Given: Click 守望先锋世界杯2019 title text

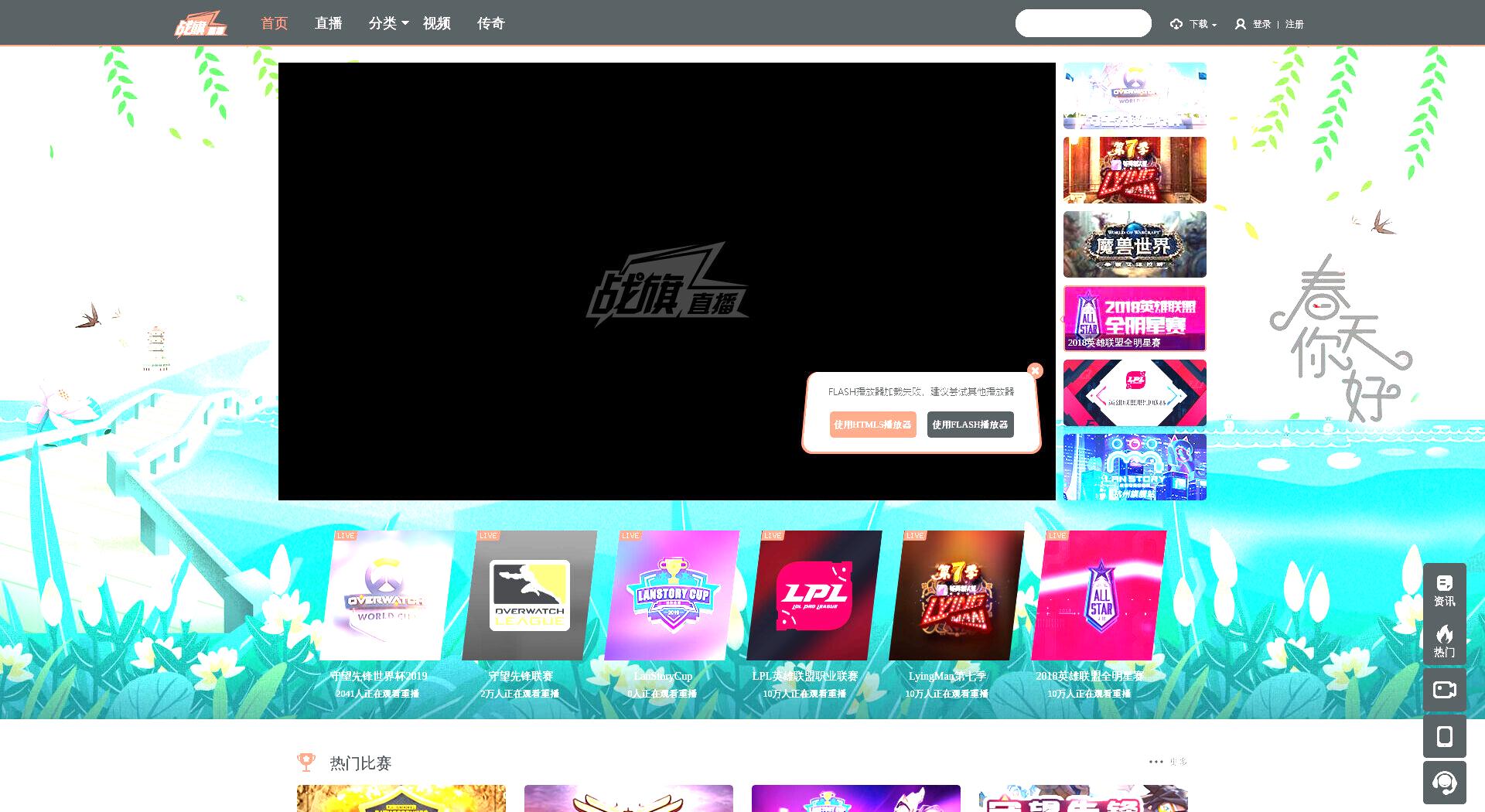Looking at the screenshot, I should coord(378,676).
